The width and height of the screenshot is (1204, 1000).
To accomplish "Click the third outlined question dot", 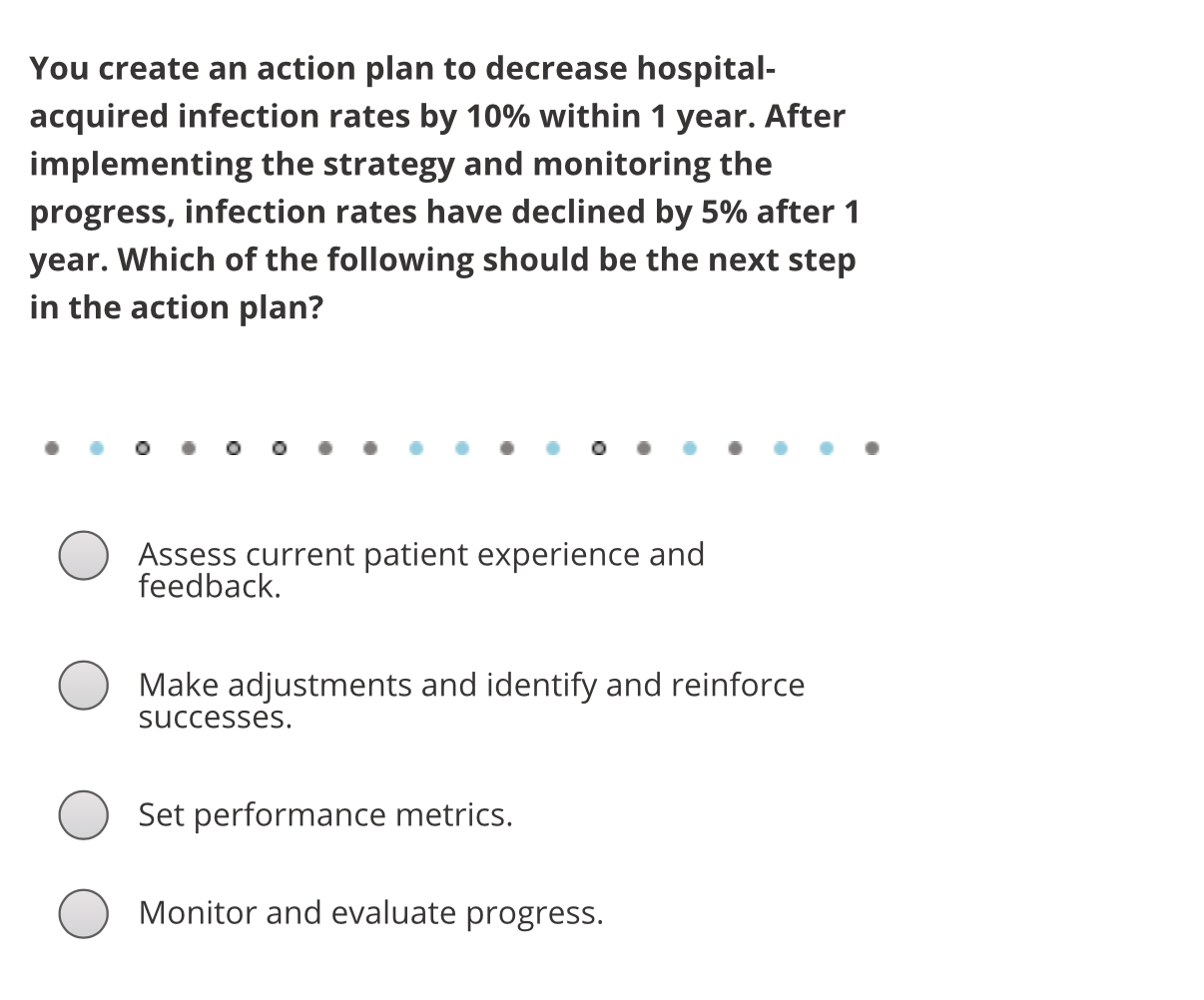I will (142, 448).
